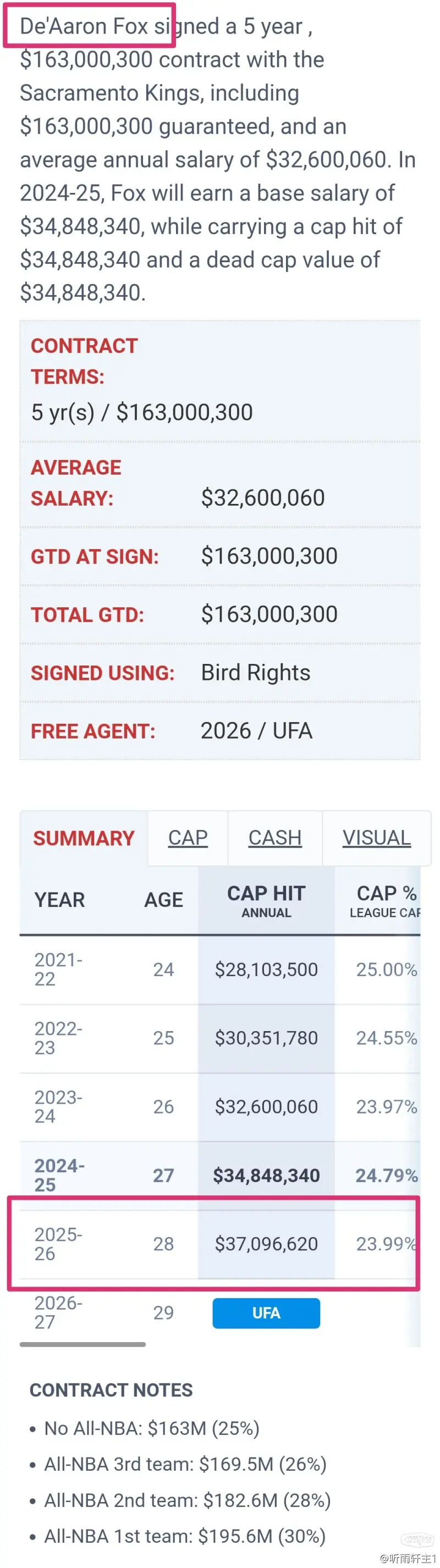
Task: Click the CAP % LEAGUE CAP header
Action: (385, 901)
